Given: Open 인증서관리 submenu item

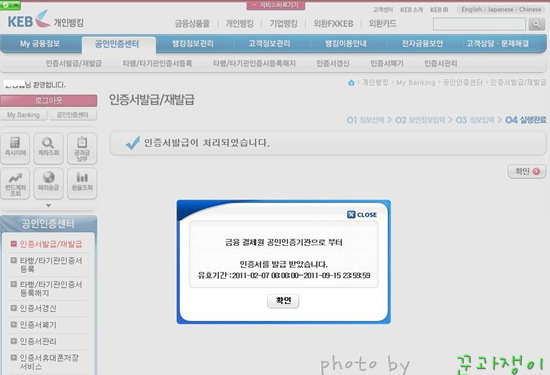Looking at the screenshot, I should (x=441, y=63).
